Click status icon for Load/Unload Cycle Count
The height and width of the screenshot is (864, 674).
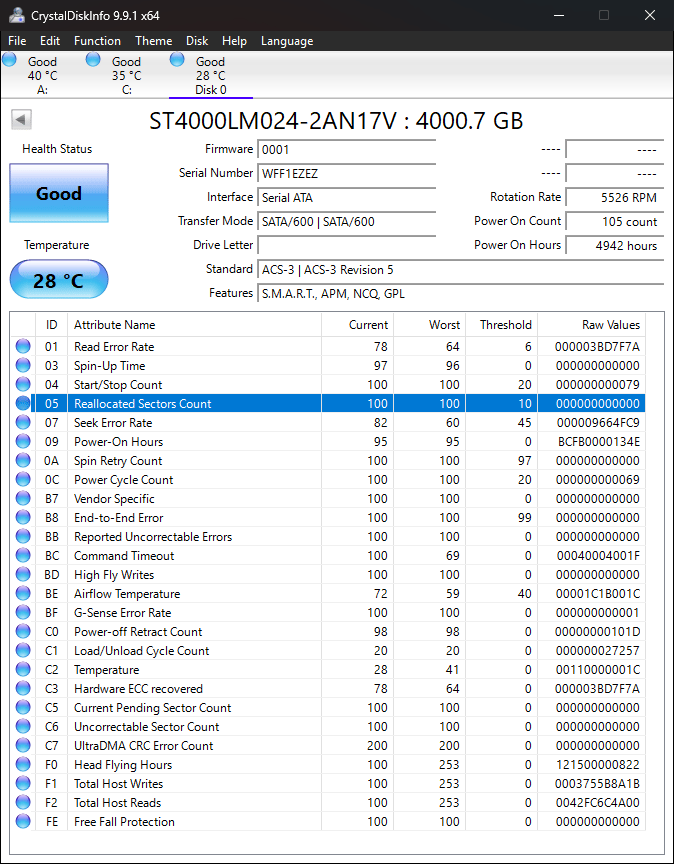(x=23, y=651)
